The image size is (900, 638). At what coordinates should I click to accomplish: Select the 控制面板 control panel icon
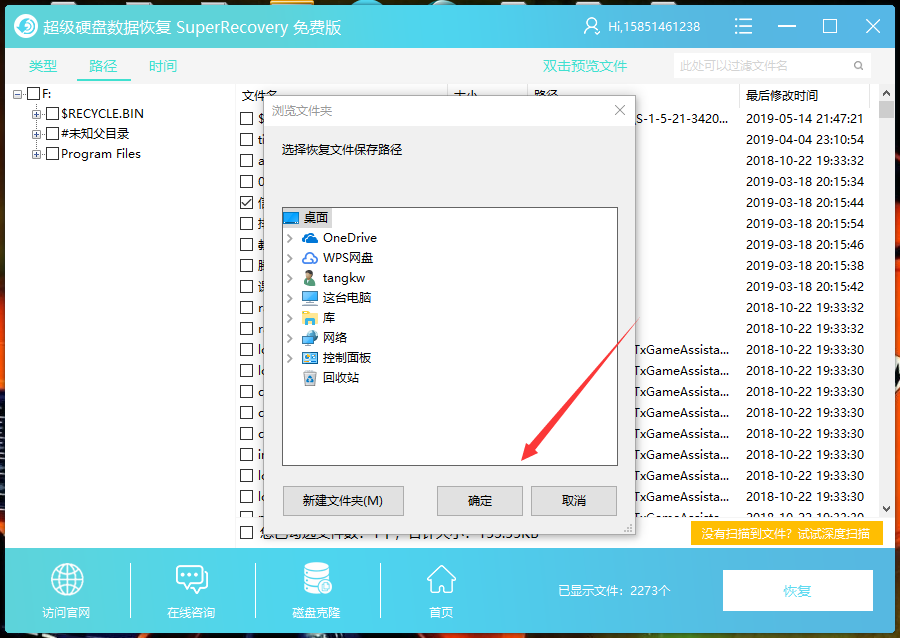pyautogui.click(x=310, y=358)
